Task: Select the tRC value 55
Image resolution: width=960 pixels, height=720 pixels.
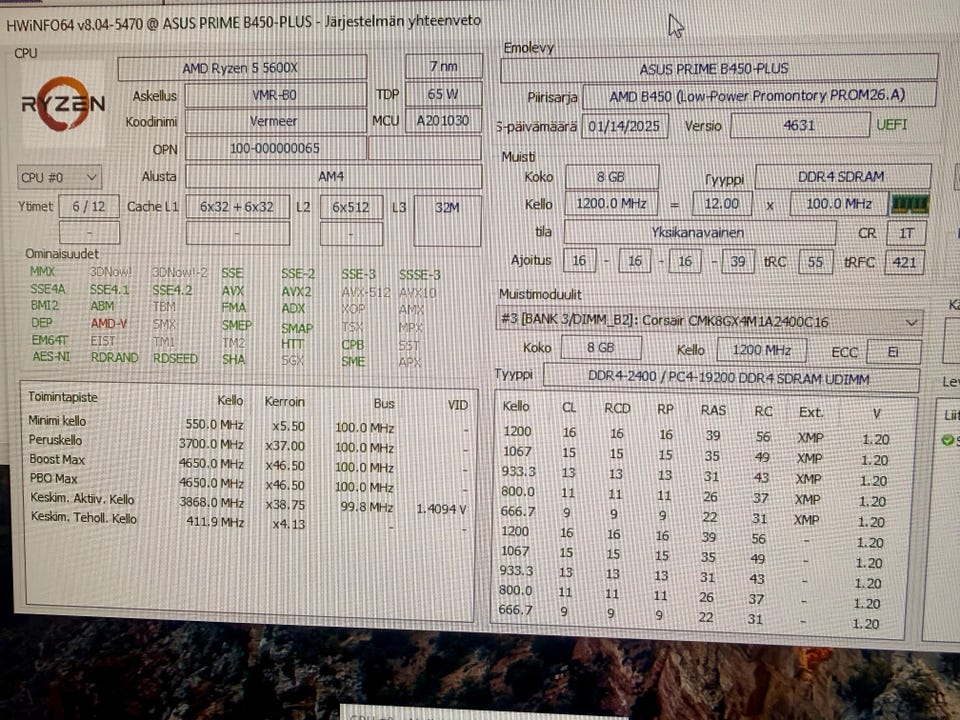Action: point(815,262)
